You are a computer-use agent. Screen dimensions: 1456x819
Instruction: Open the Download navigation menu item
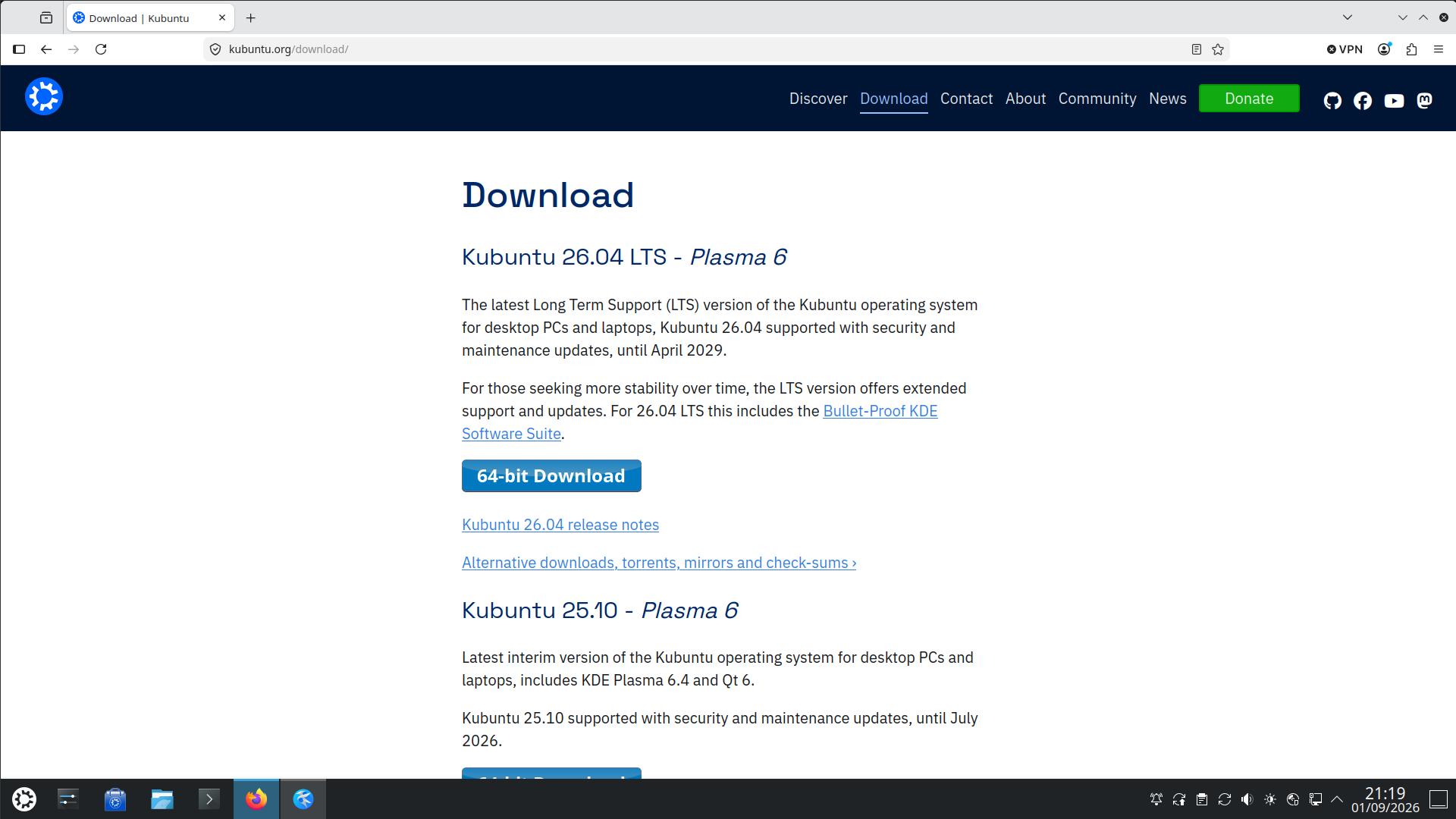(894, 99)
